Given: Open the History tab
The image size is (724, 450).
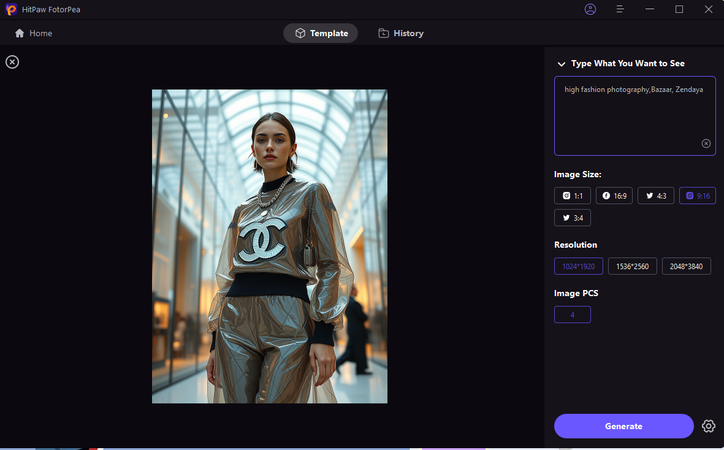Looking at the screenshot, I should click(400, 33).
